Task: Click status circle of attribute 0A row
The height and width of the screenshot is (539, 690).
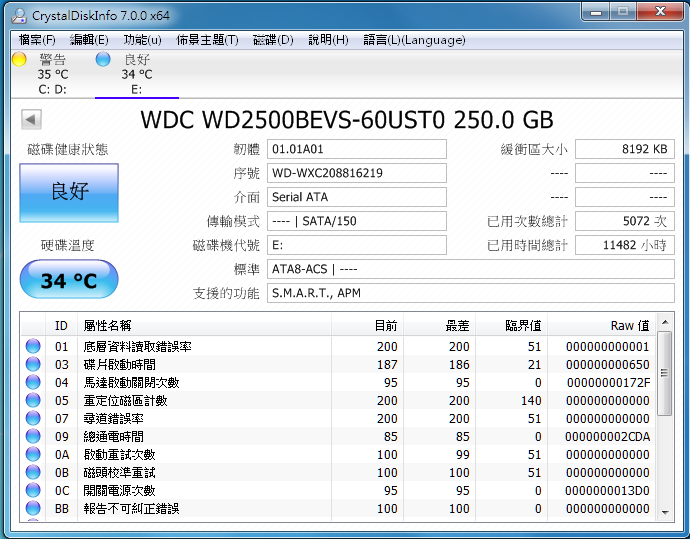Action: [x=33, y=455]
